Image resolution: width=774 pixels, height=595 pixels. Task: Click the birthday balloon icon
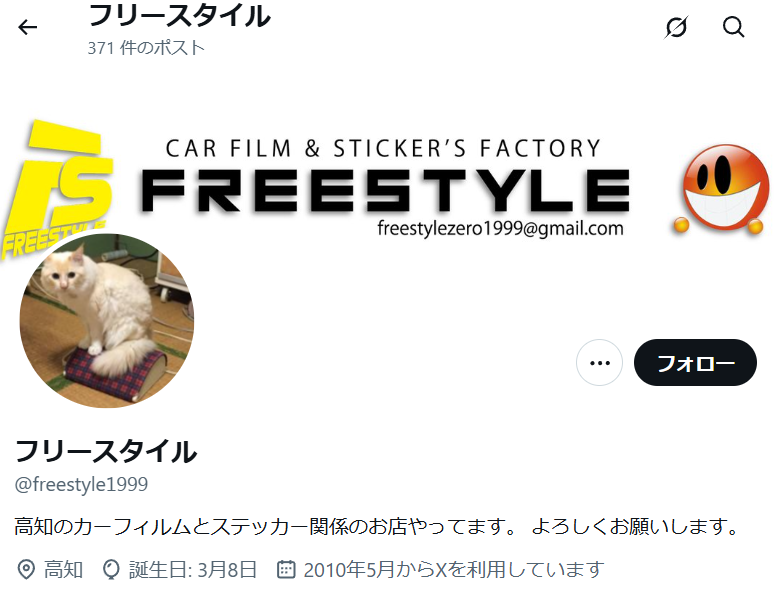pos(111,569)
